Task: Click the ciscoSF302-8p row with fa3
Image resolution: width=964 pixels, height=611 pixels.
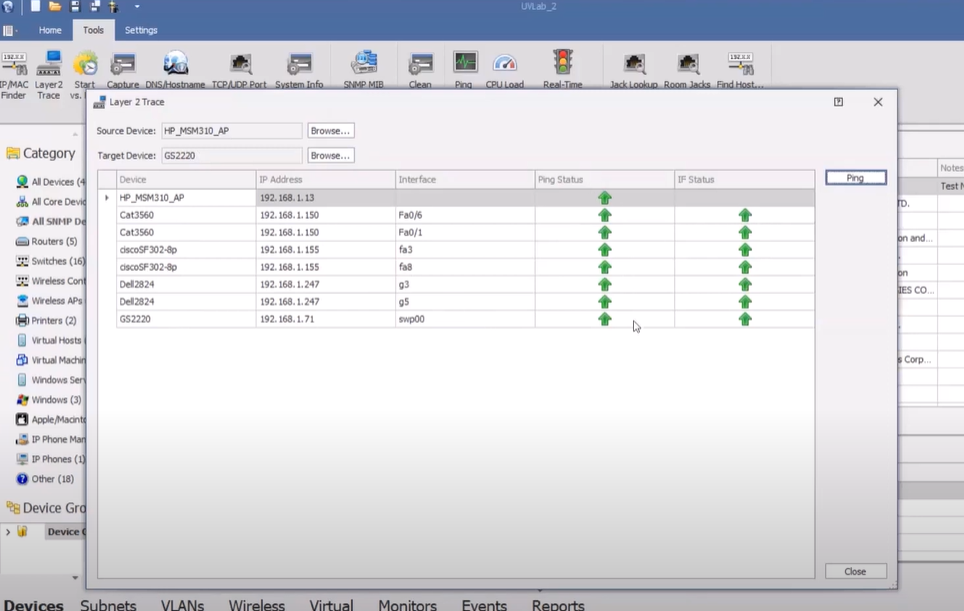Action: pos(465,250)
